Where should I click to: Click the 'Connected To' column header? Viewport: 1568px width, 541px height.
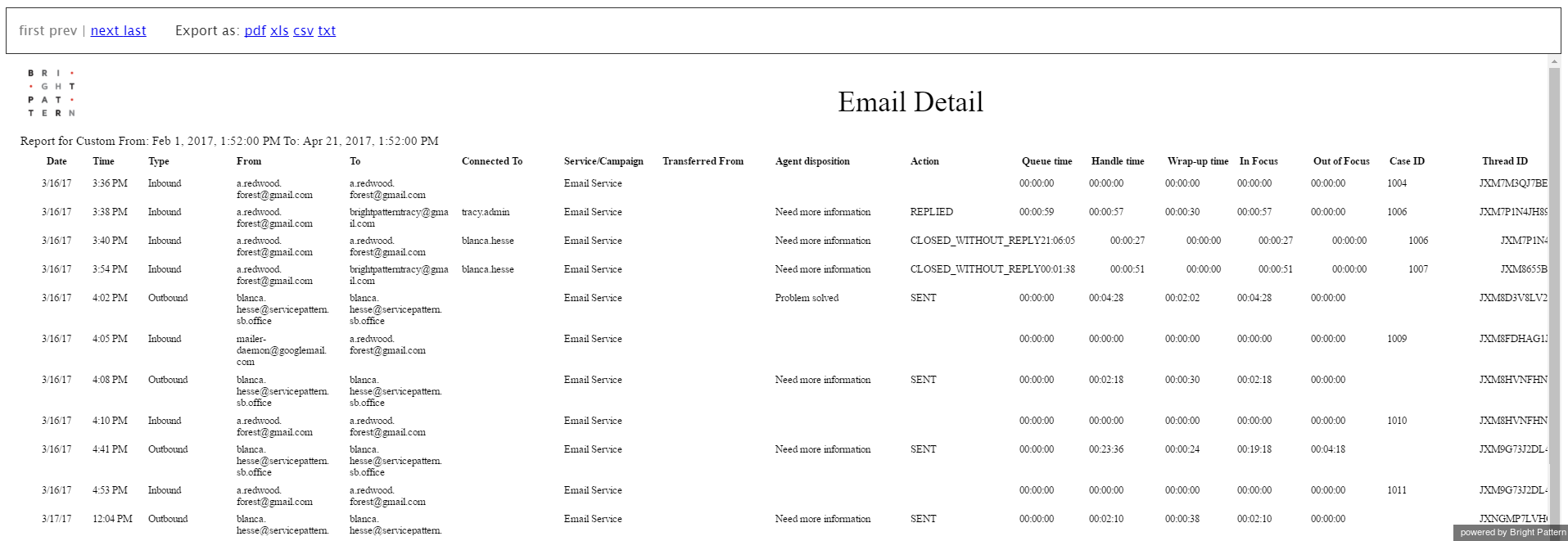[x=492, y=161]
